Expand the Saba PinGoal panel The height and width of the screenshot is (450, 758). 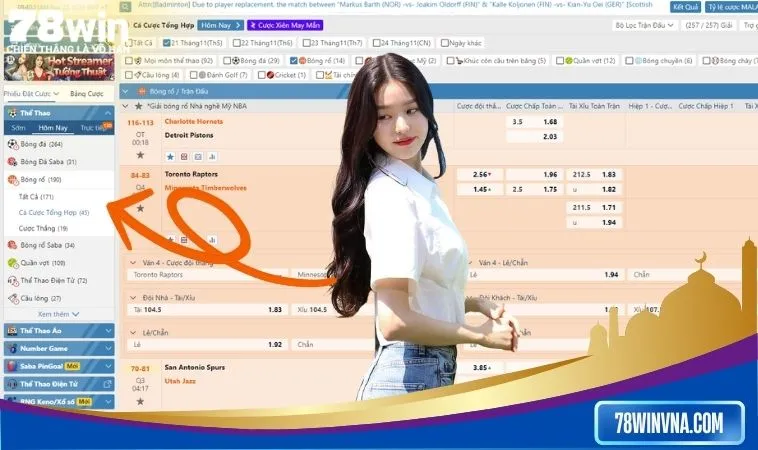pyautogui.click(x=108, y=366)
